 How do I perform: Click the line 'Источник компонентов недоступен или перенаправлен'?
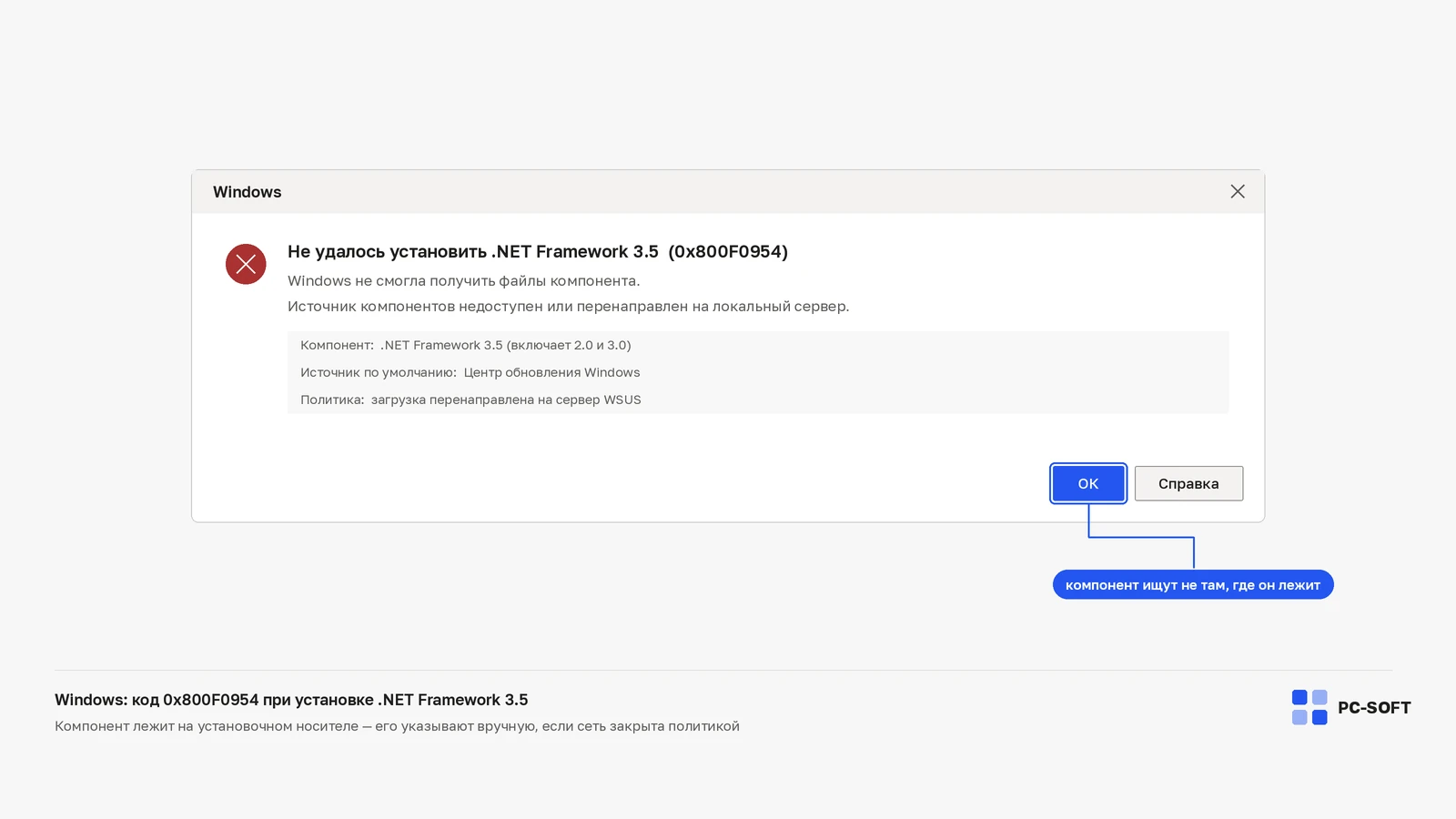[x=569, y=306]
